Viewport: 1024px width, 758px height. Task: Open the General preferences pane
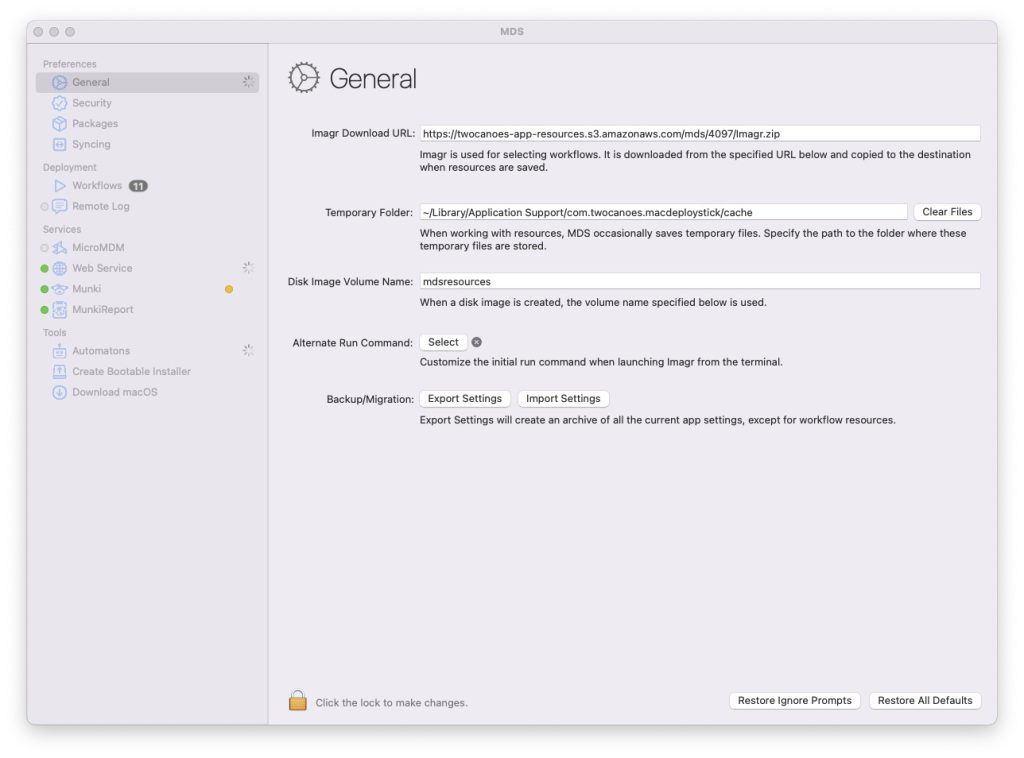tap(148, 82)
